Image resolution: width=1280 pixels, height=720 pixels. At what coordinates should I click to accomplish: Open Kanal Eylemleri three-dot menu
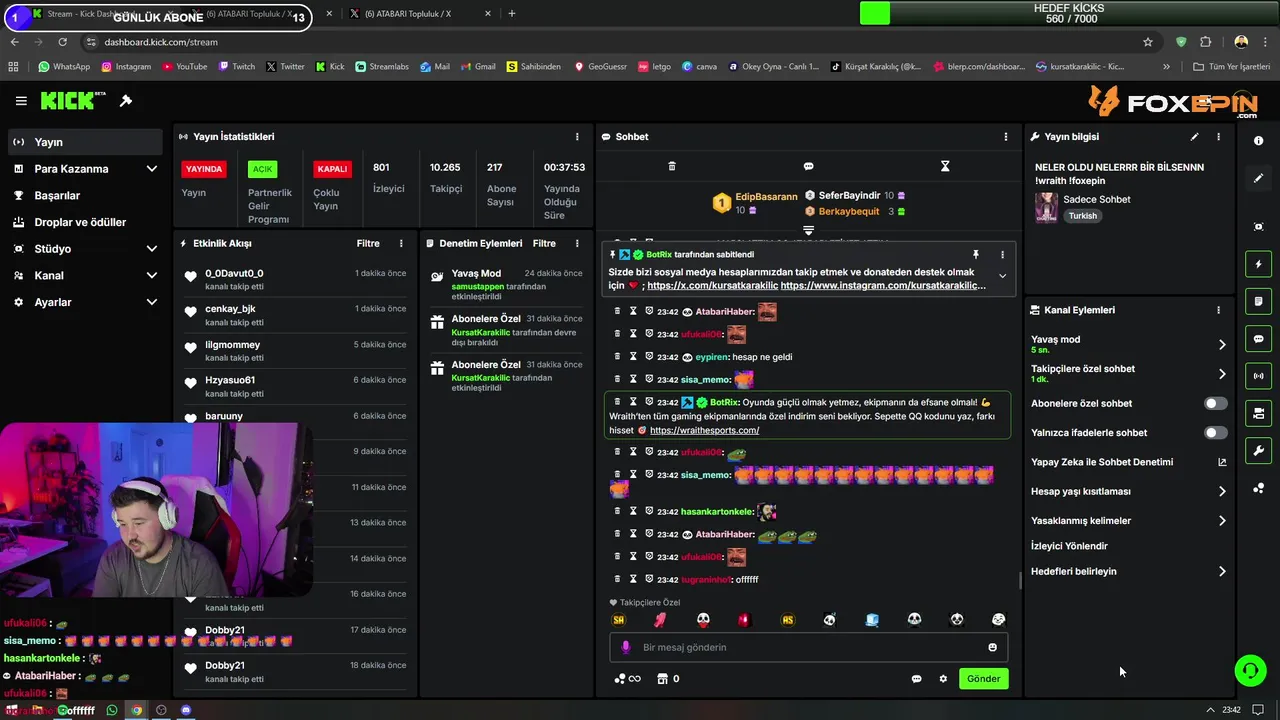pyautogui.click(x=1218, y=310)
